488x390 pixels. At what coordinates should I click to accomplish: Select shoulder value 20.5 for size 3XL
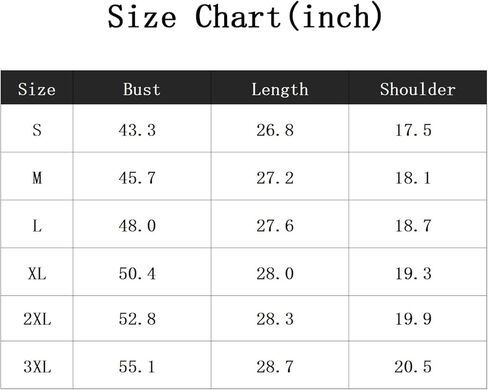click(x=413, y=367)
